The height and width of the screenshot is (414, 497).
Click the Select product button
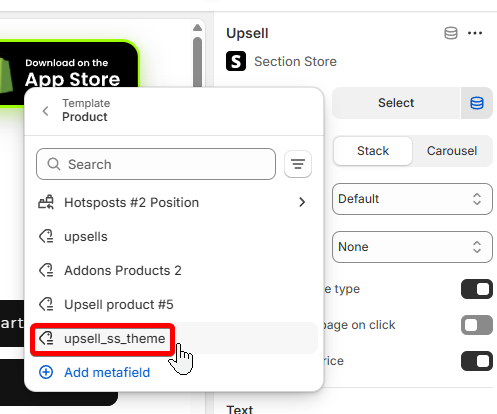pos(396,103)
